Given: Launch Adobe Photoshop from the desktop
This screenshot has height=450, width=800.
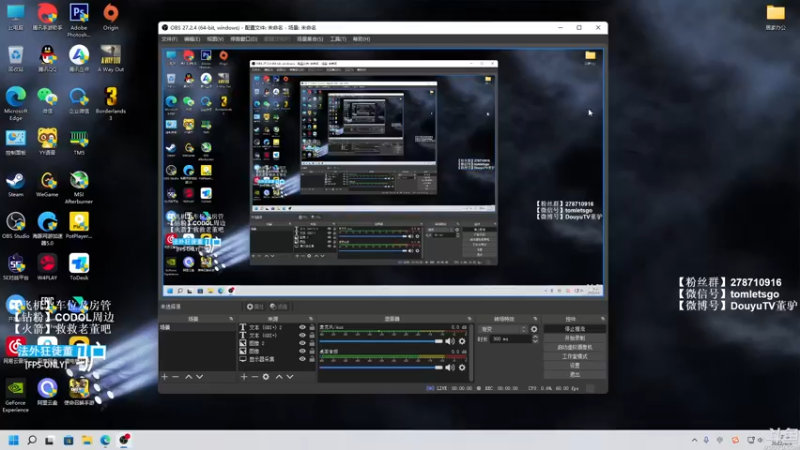Looking at the screenshot, I should click(79, 20).
